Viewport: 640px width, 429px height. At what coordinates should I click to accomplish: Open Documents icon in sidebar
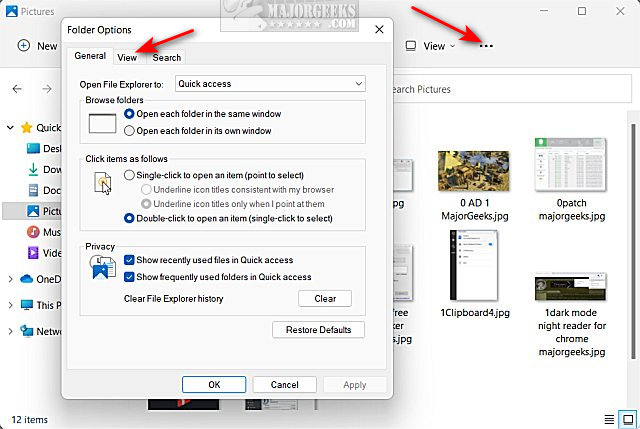[x=33, y=190]
